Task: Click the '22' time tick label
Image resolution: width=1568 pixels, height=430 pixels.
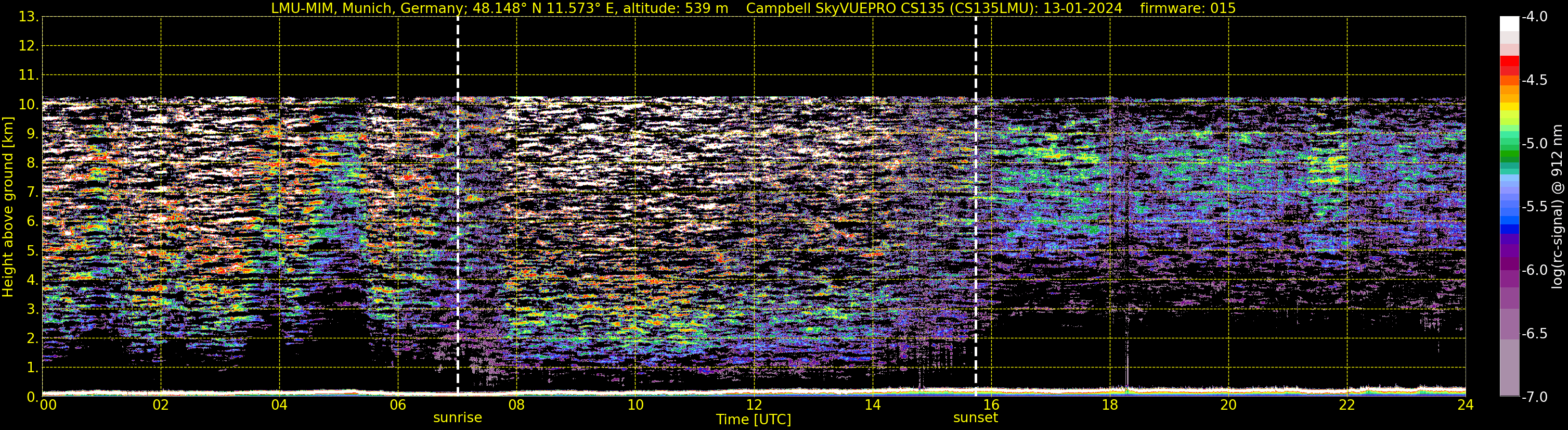Action: (x=1347, y=405)
